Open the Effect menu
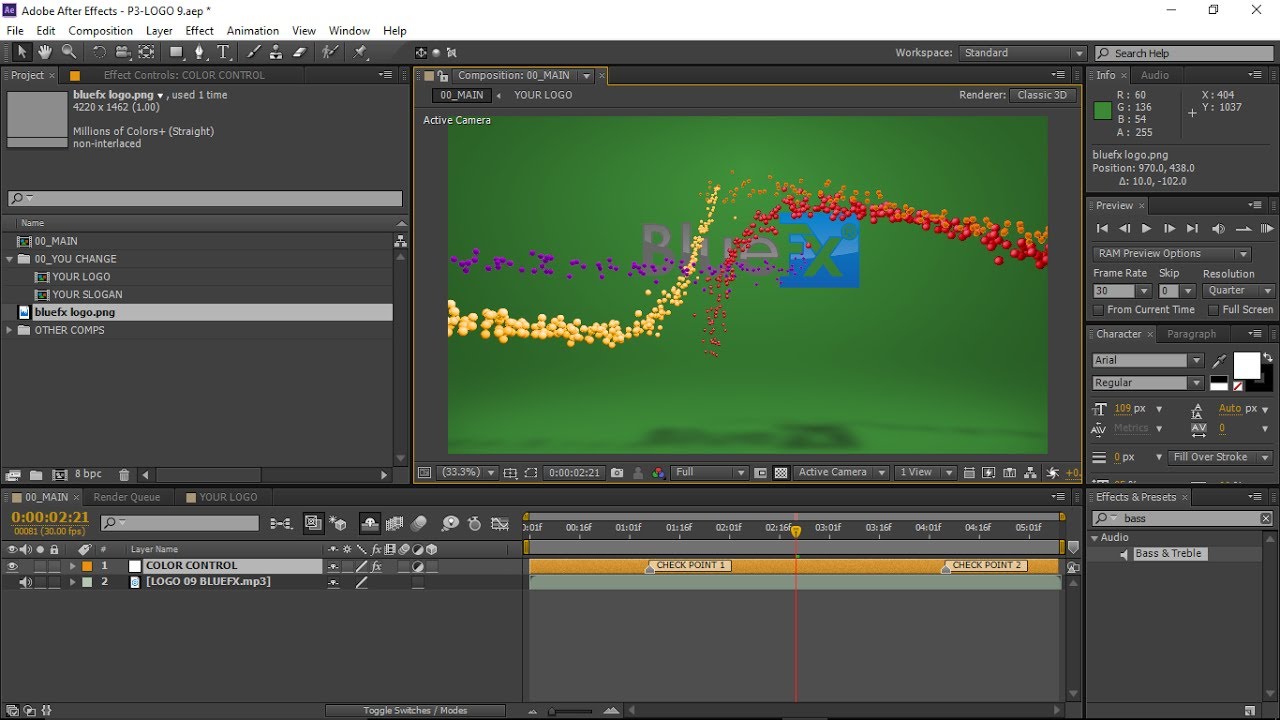 [x=200, y=31]
